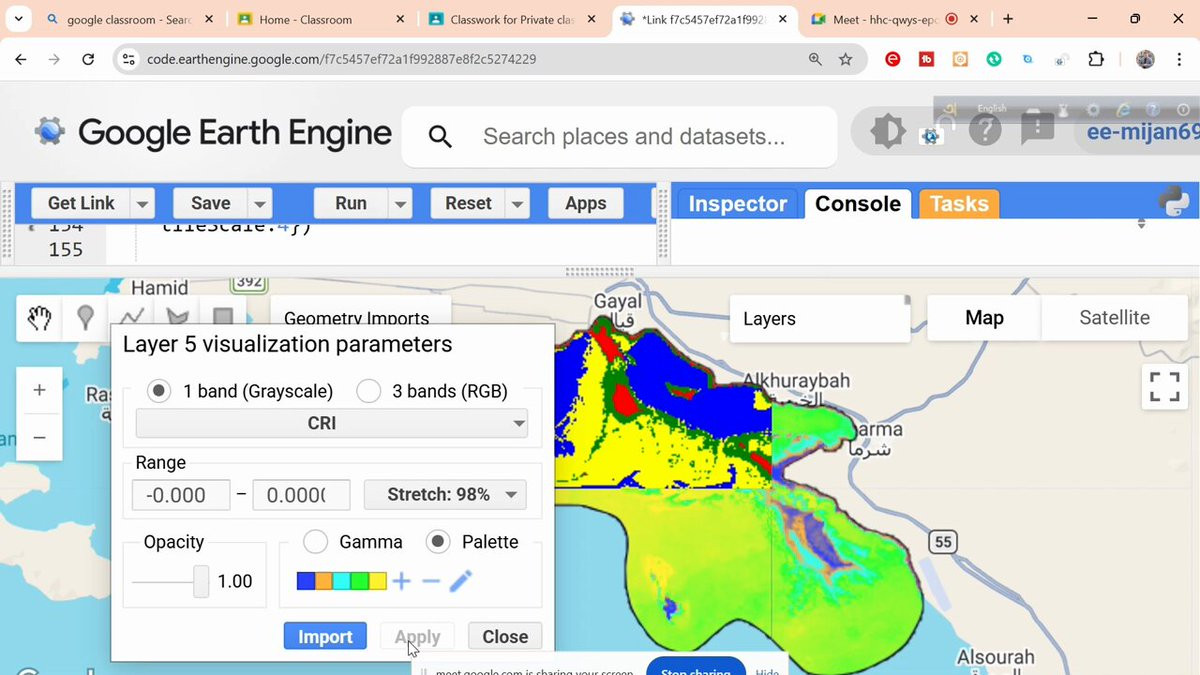
Task: Expand the Stretch: 98% dropdown
Action: (444, 495)
